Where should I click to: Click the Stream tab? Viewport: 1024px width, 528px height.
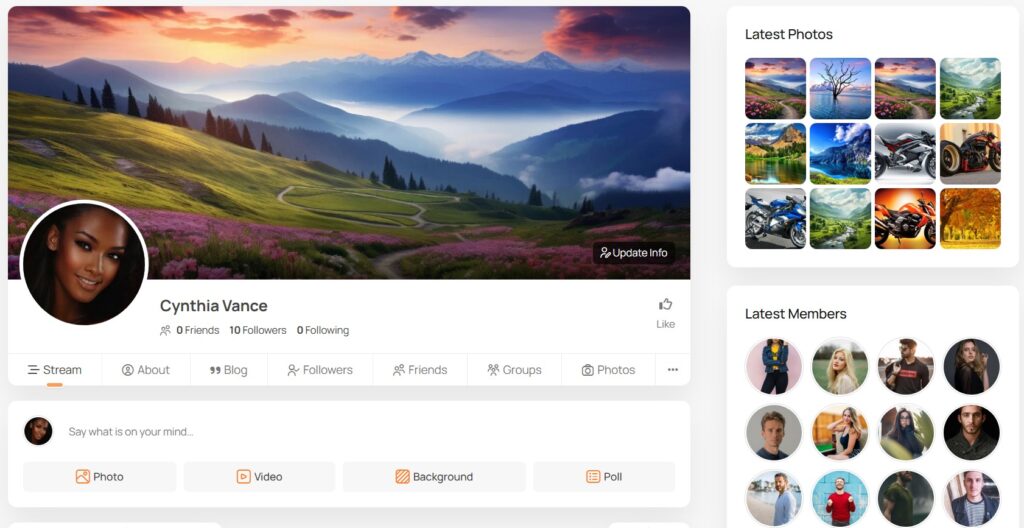click(x=54, y=370)
